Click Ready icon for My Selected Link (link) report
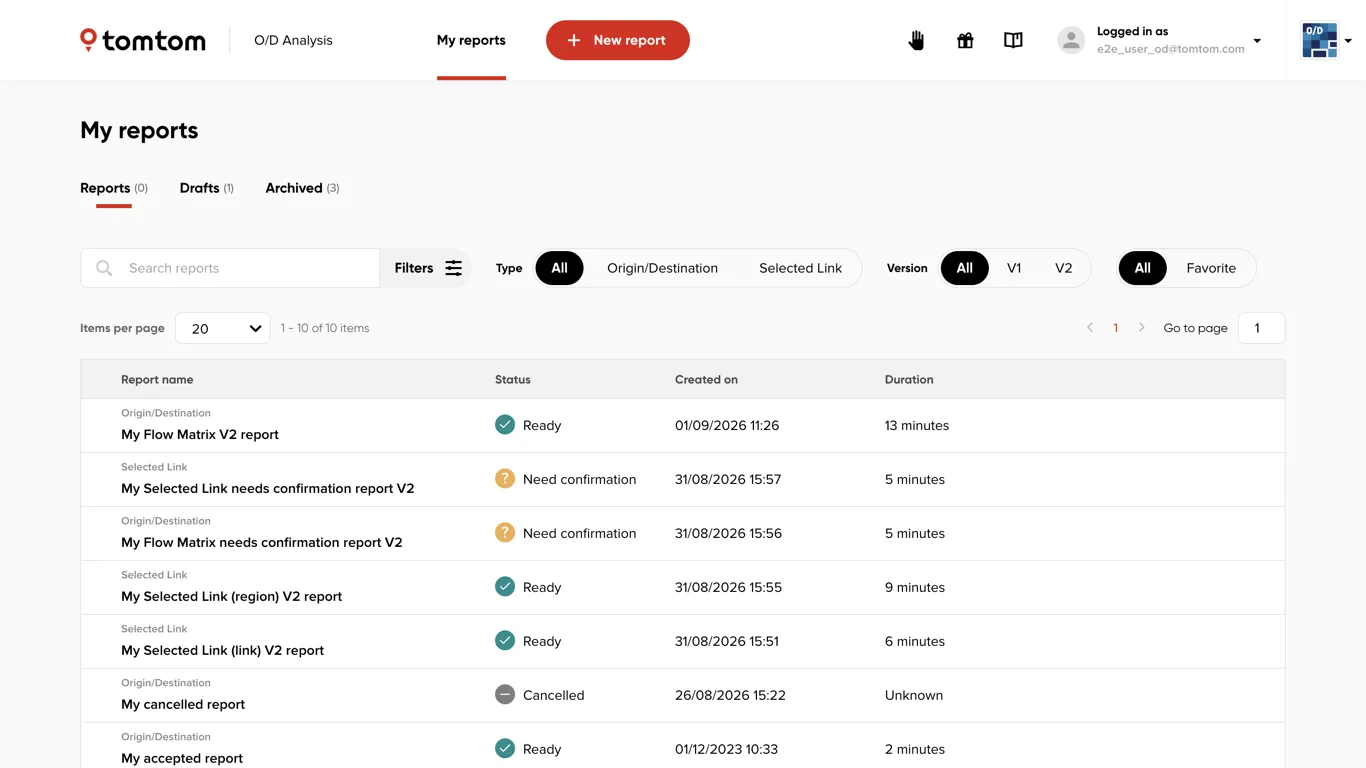Image resolution: width=1366 pixels, height=768 pixels. [x=505, y=641]
